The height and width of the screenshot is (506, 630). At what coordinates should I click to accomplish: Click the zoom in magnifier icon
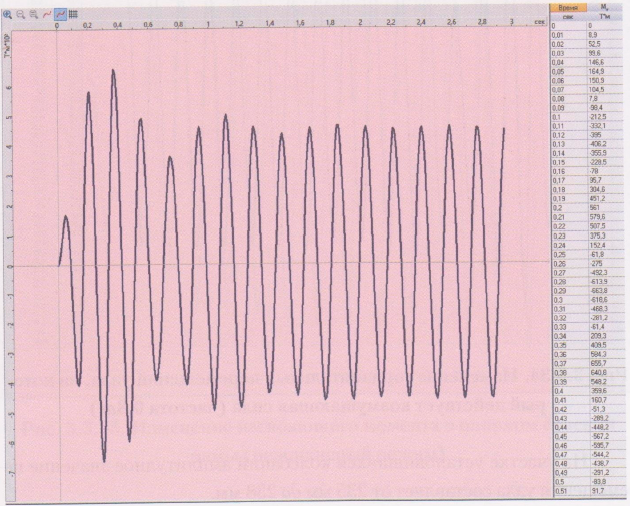(7, 15)
